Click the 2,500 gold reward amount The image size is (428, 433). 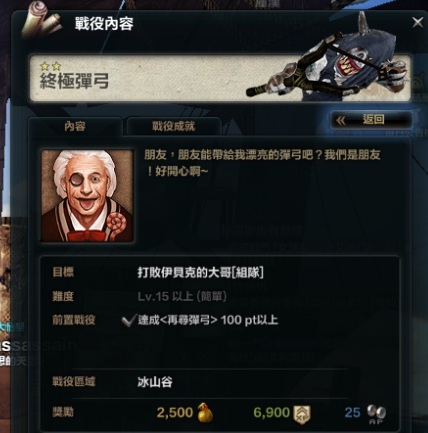click(175, 413)
